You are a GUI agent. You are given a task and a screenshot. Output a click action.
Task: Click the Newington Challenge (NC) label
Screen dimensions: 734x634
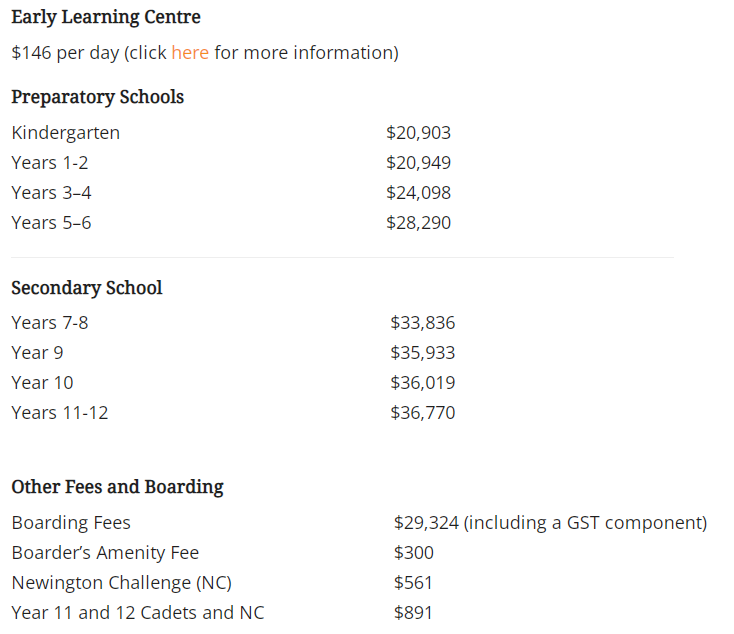(122, 582)
